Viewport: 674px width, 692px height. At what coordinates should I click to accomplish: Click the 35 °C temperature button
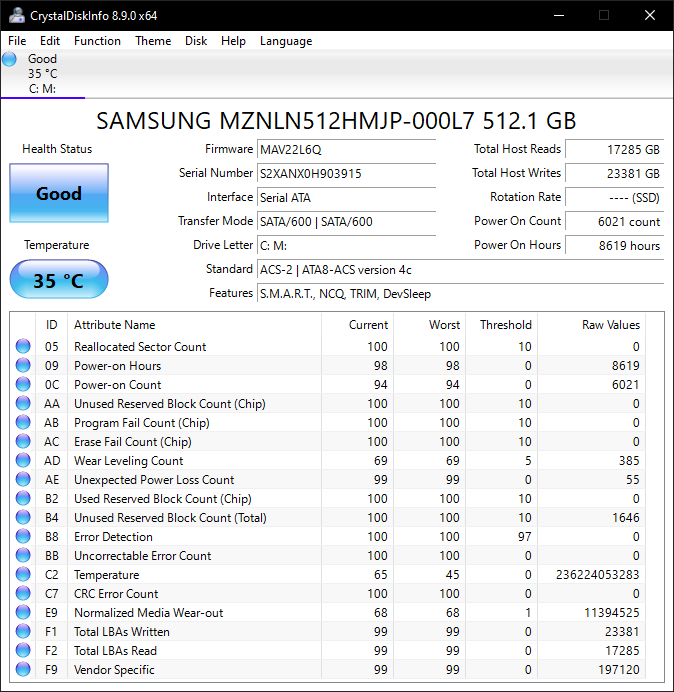point(59,280)
